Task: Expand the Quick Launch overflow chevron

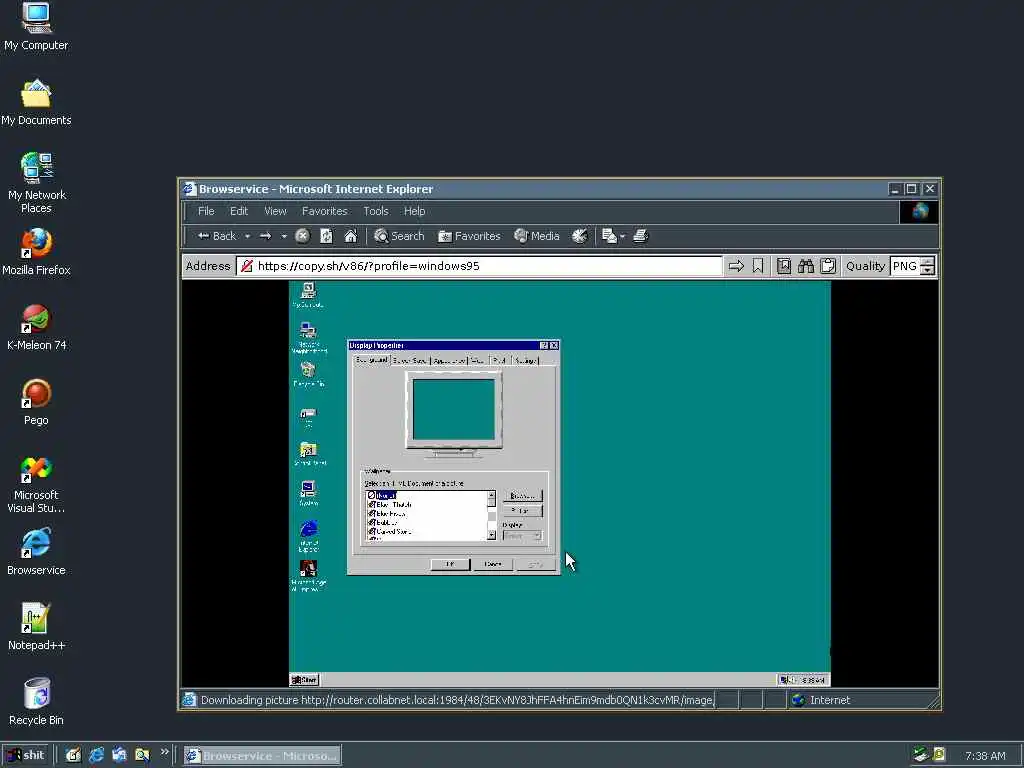Action: [x=165, y=752]
